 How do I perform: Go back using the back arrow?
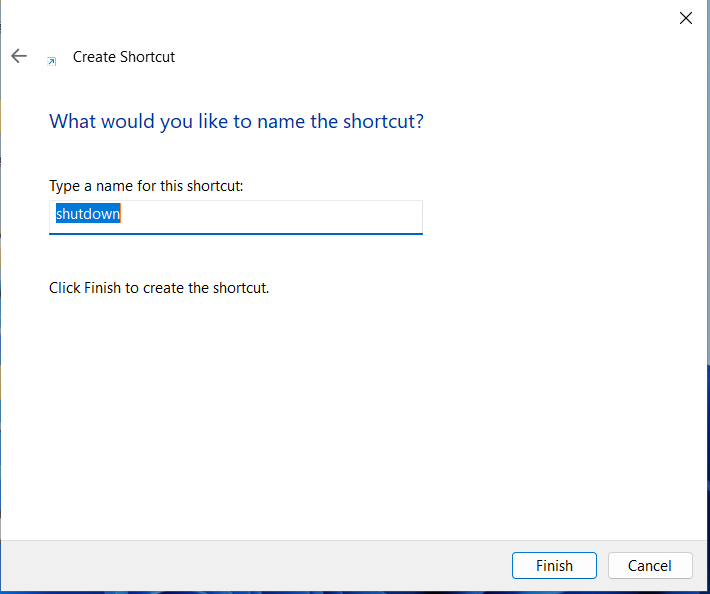tap(19, 57)
